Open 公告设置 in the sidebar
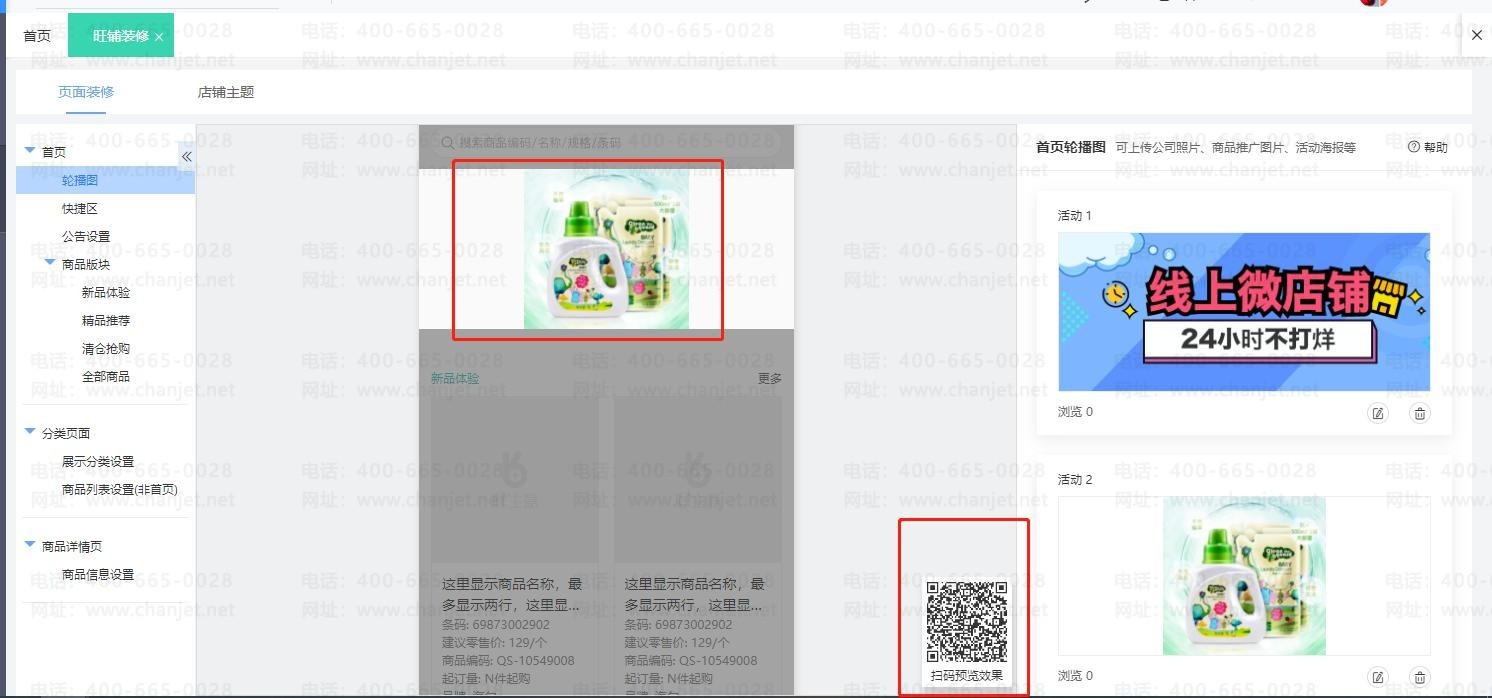This screenshot has height=698, width=1492. [x=86, y=237]
